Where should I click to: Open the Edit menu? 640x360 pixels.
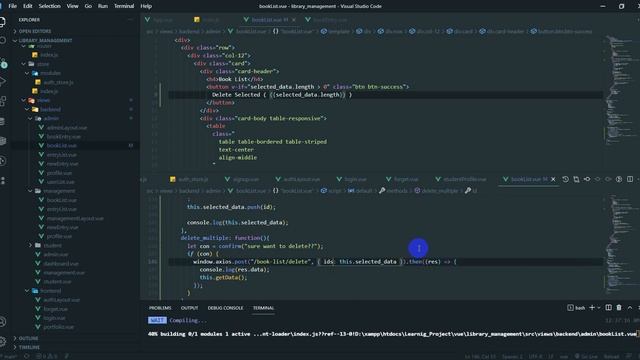point(27,6)
